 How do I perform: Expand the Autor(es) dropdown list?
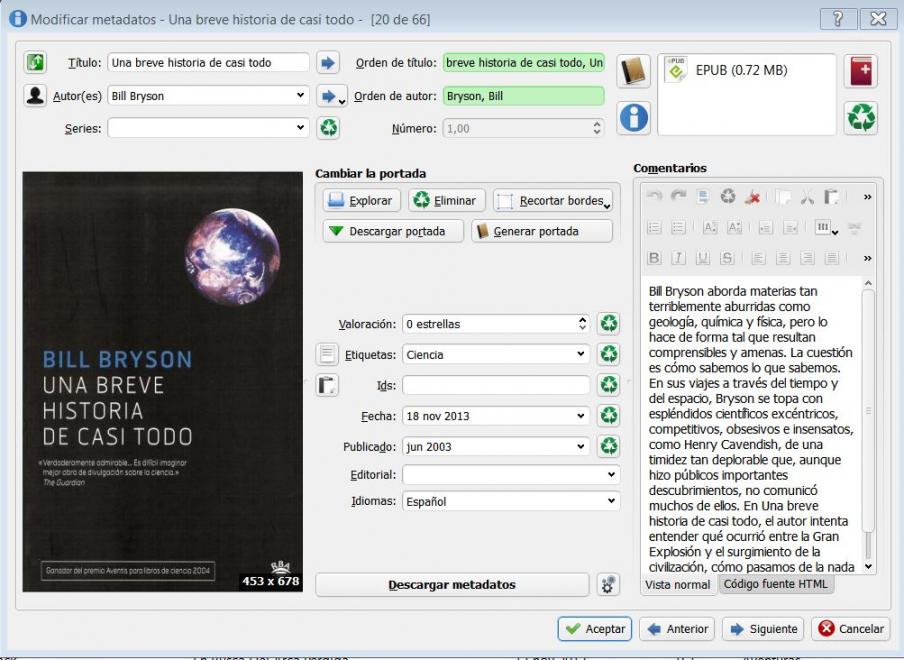click(x=301, y=96)
